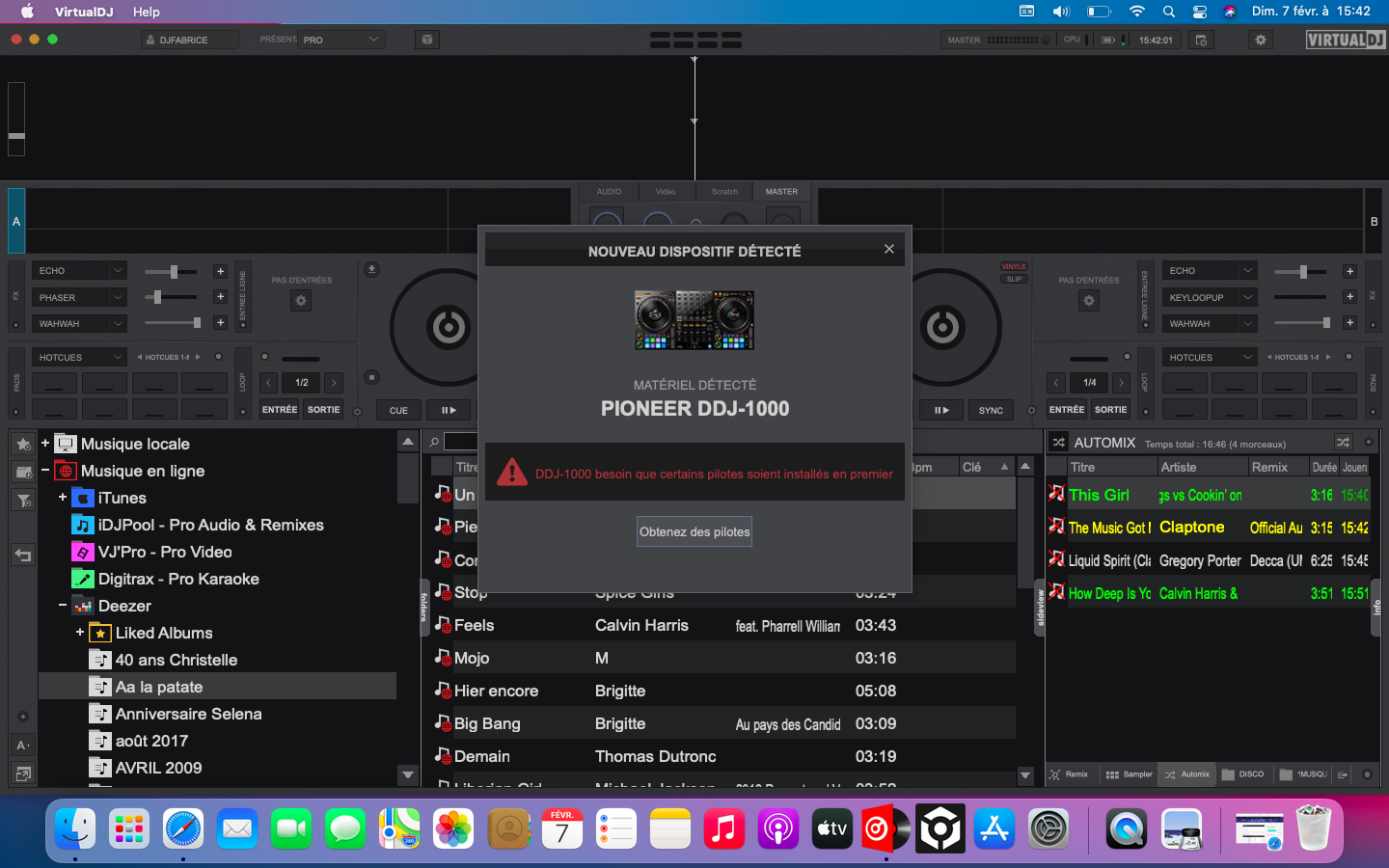Open left deck PHASER effect dropdown
Screen dimensions: 1389x868
[x=80, y=297]
